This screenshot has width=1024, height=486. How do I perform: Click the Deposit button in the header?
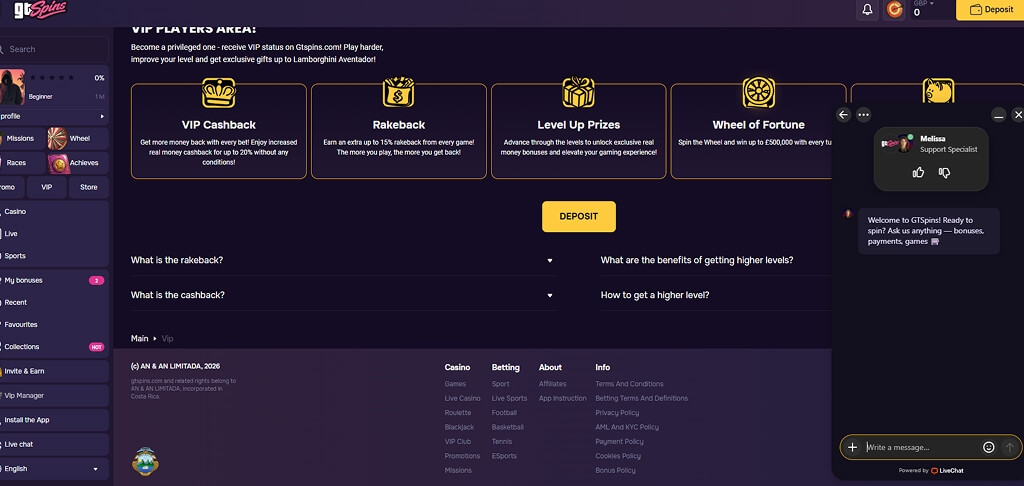click(990, 10)
